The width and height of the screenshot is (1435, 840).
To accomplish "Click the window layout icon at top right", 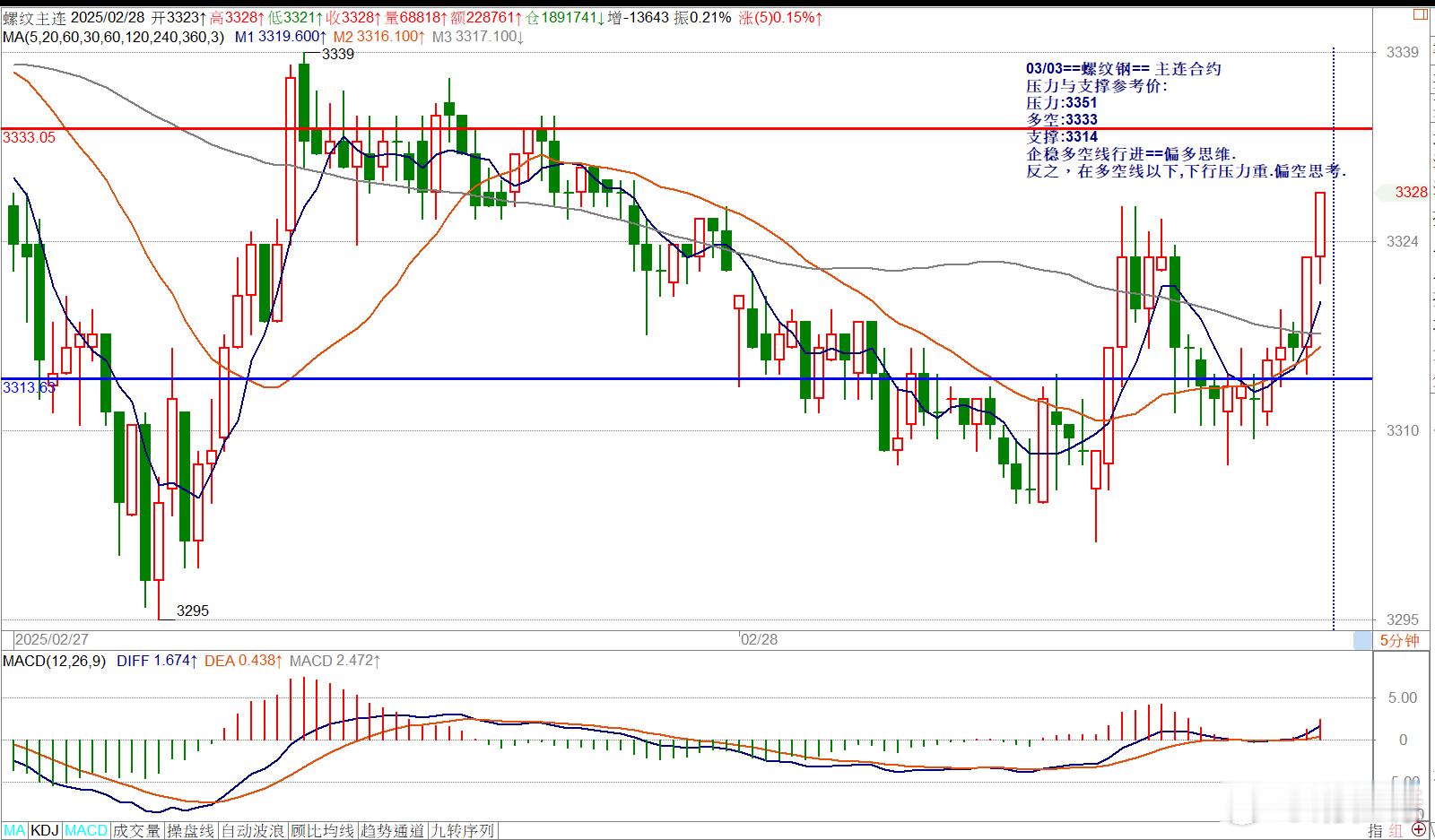I will click(1421, 14).
